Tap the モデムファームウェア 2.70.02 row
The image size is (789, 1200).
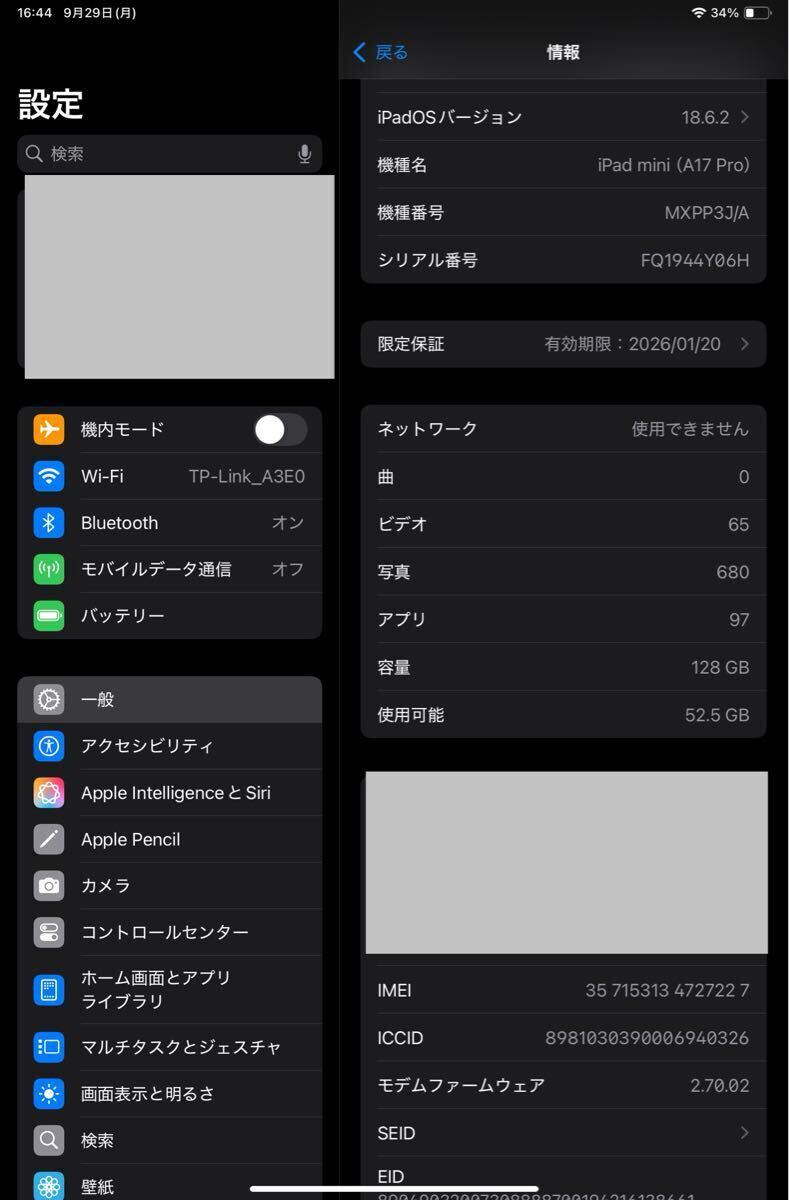point(563,1086)
